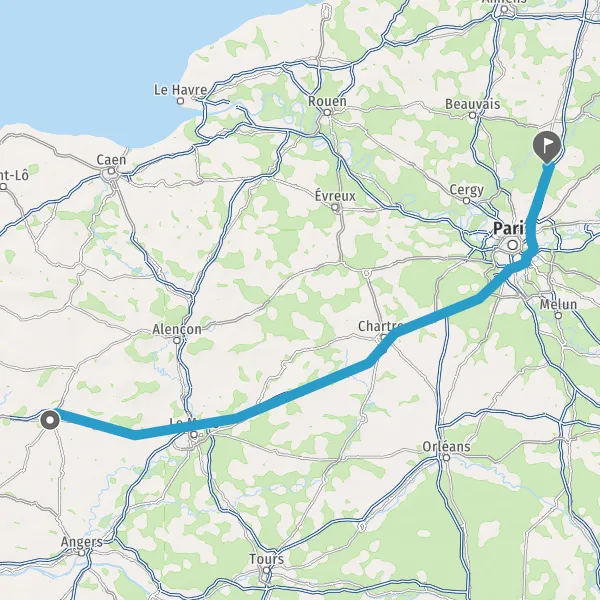
Task: Select the Rouen city marker
Action: tap(327, 112)
